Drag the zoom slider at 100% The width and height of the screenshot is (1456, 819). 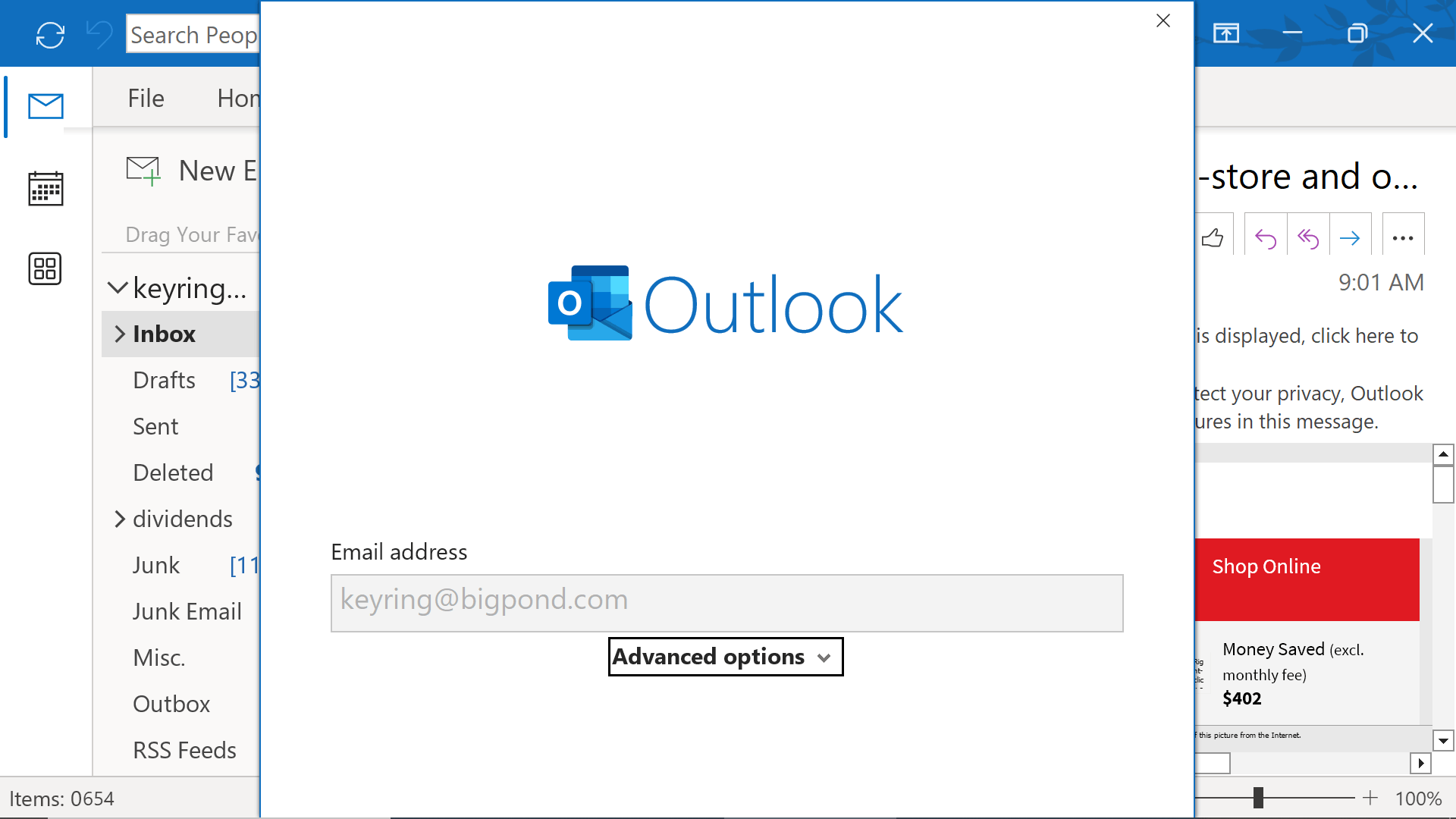[1258, 798]
